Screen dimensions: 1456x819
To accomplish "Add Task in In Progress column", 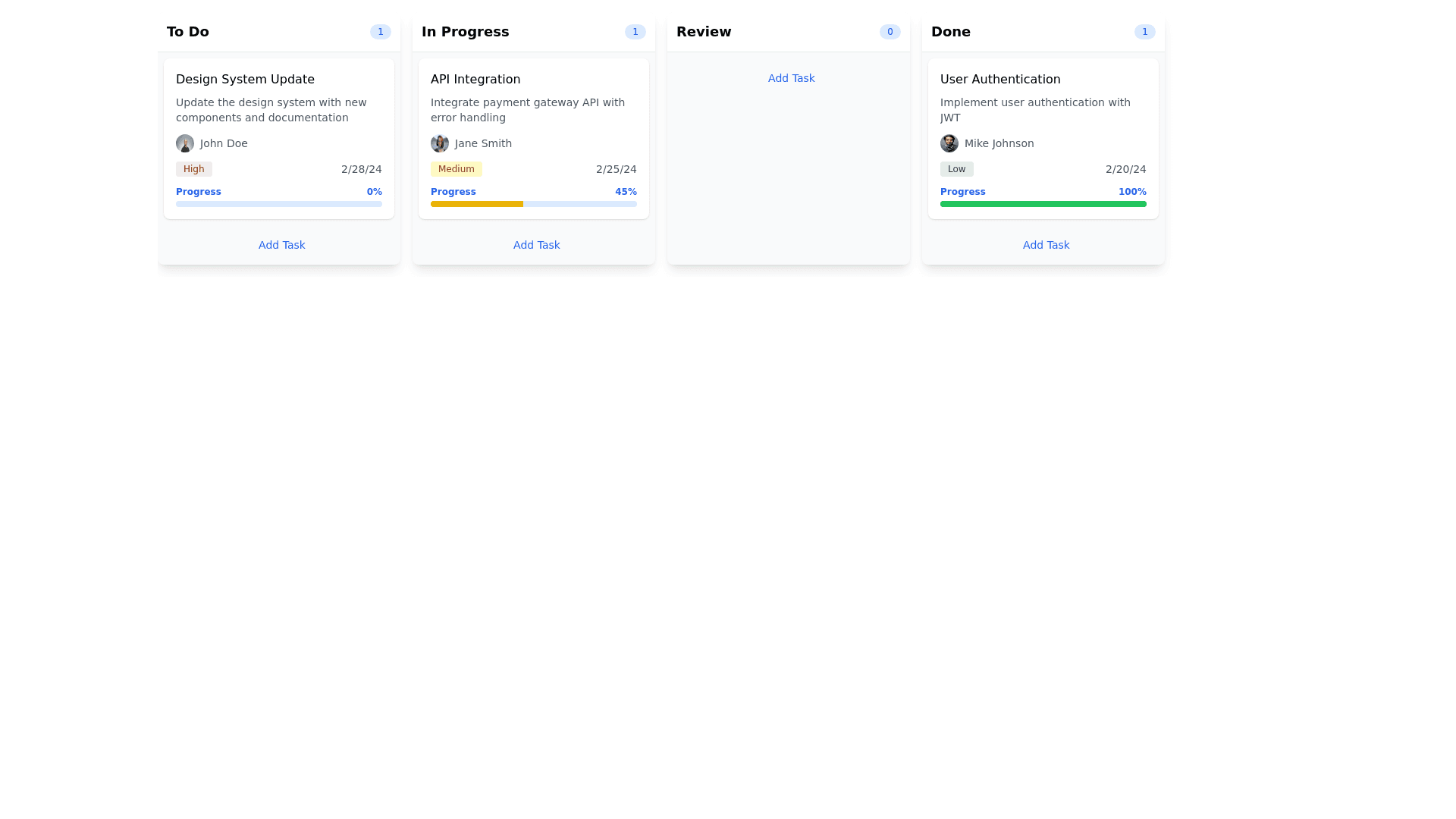I will click(x=536, y=245).
